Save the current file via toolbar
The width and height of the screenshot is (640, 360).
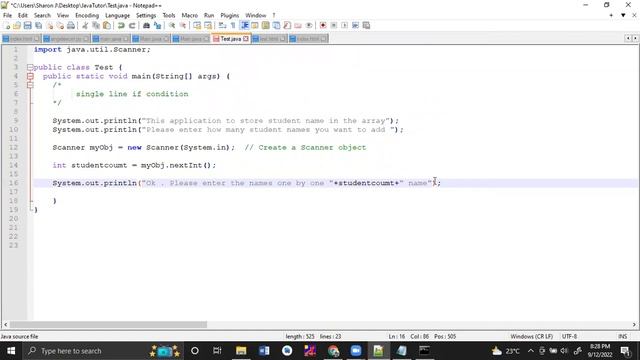27,25
